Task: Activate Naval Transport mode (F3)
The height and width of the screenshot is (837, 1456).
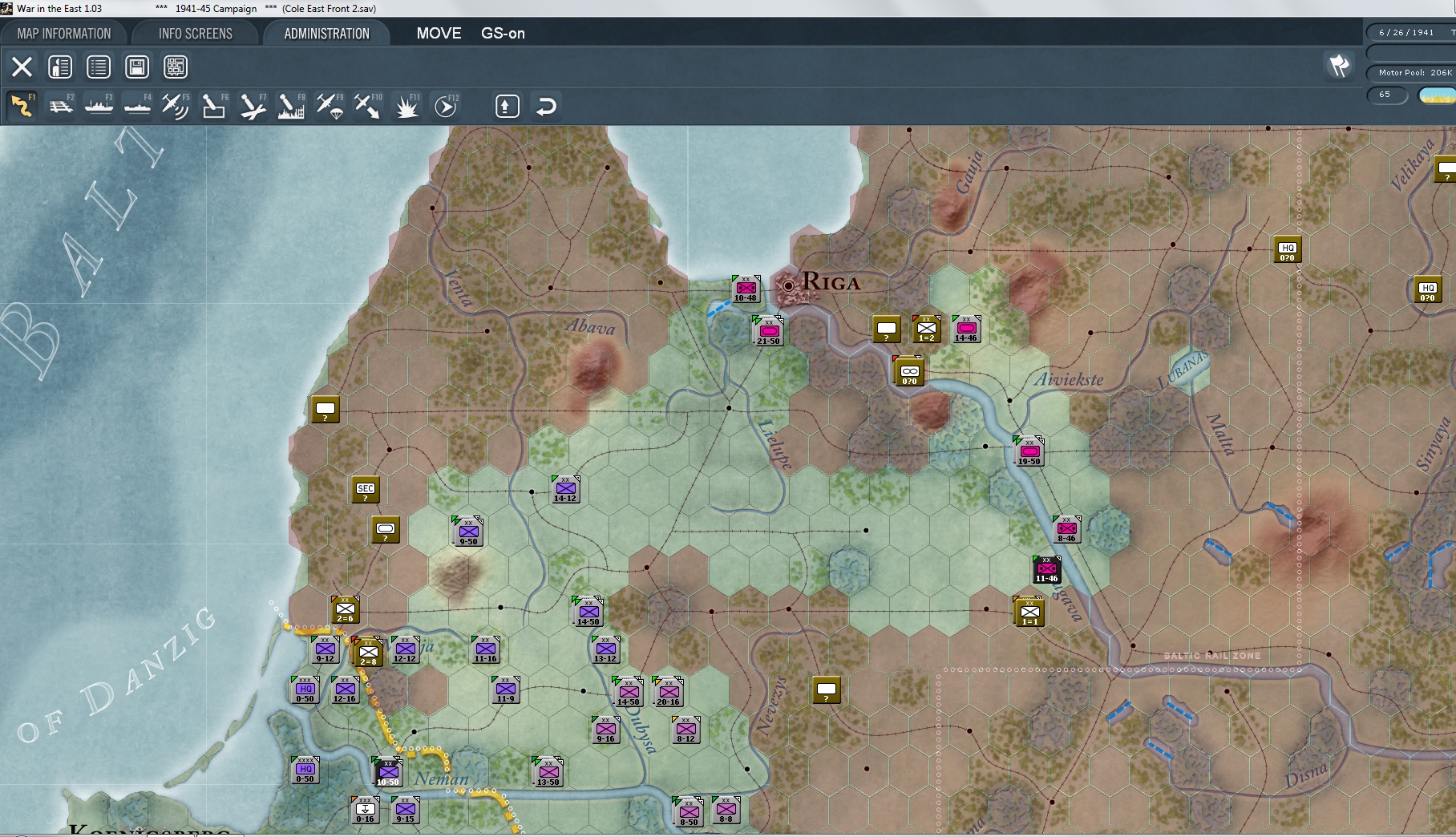Action: pyautogui.click(x=99, y=106)
